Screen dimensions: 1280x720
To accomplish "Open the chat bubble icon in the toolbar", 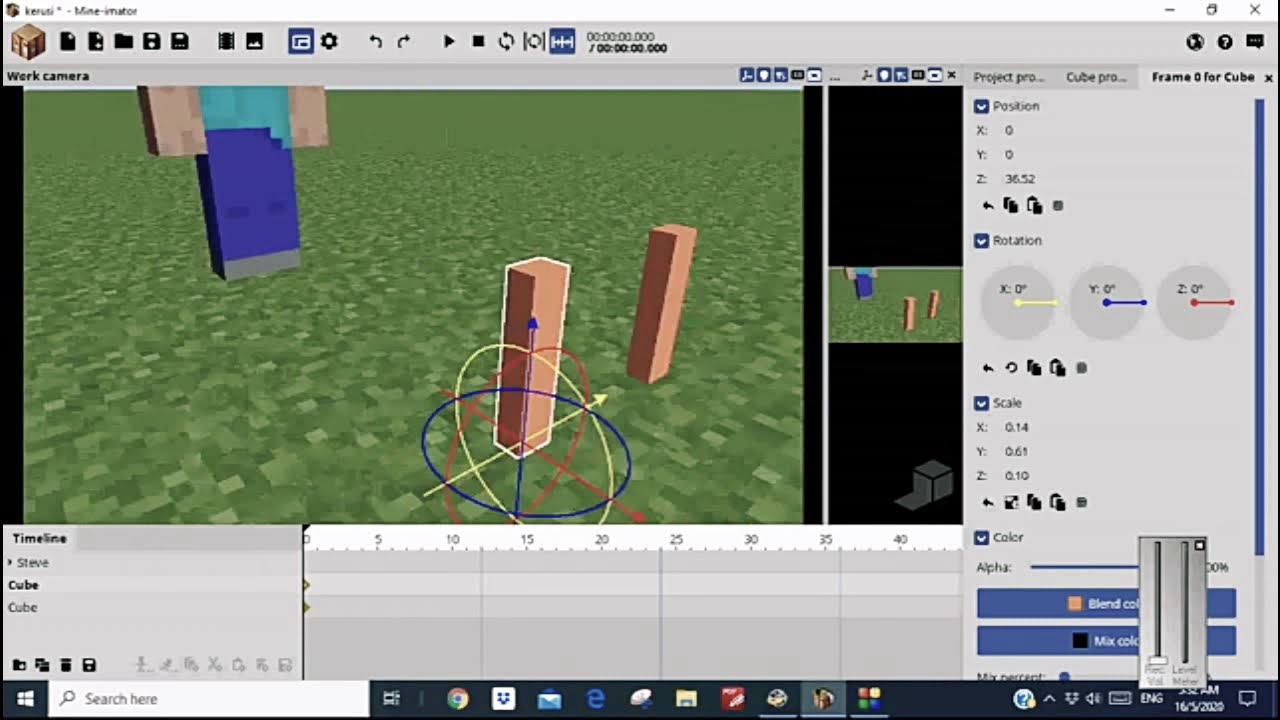I will tap(1255, 42).
